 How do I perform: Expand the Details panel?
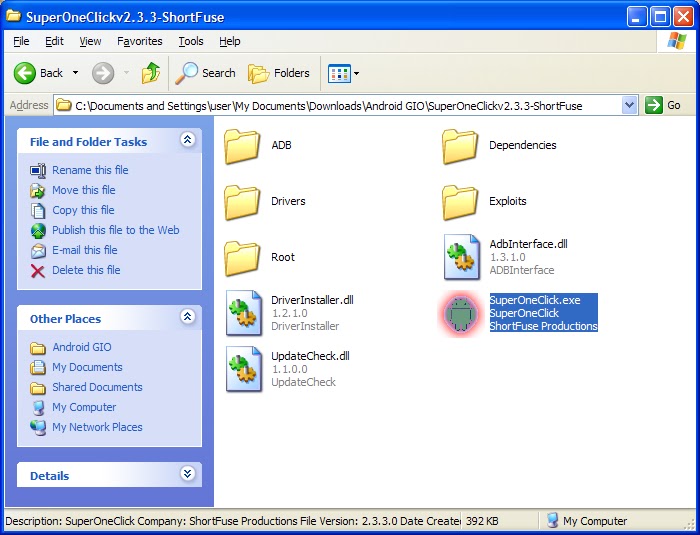[188, 473]
